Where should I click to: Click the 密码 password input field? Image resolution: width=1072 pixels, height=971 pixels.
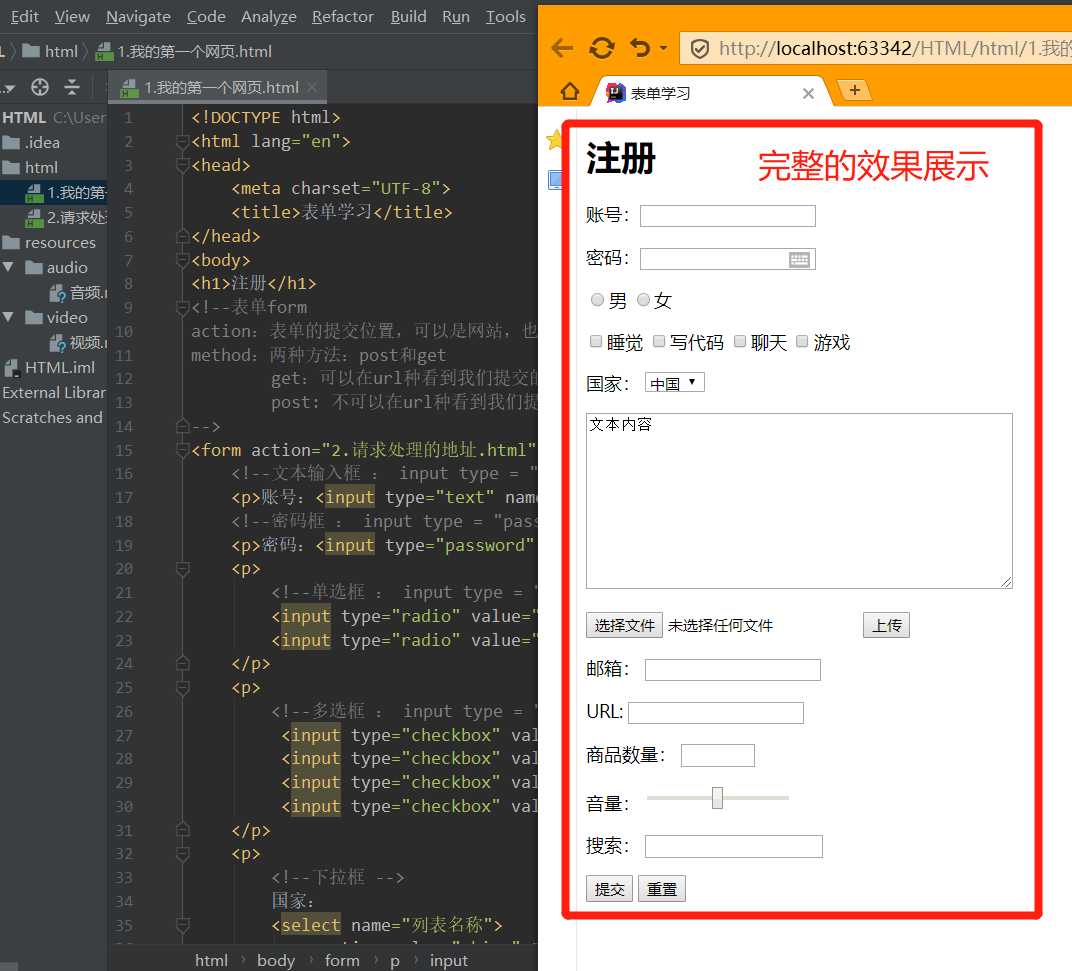[727, 259]
